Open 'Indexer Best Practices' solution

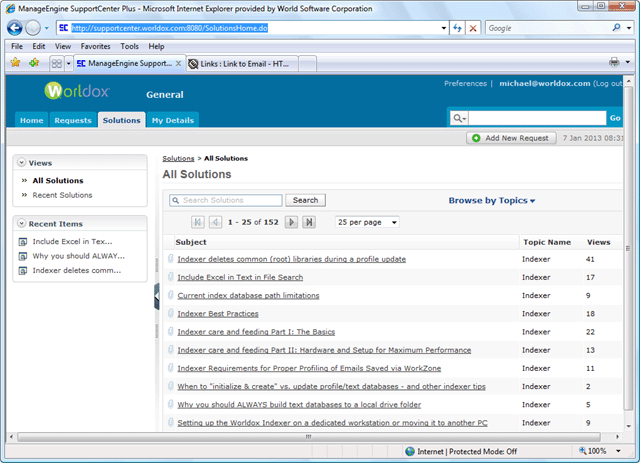click(x=218, y=314)
